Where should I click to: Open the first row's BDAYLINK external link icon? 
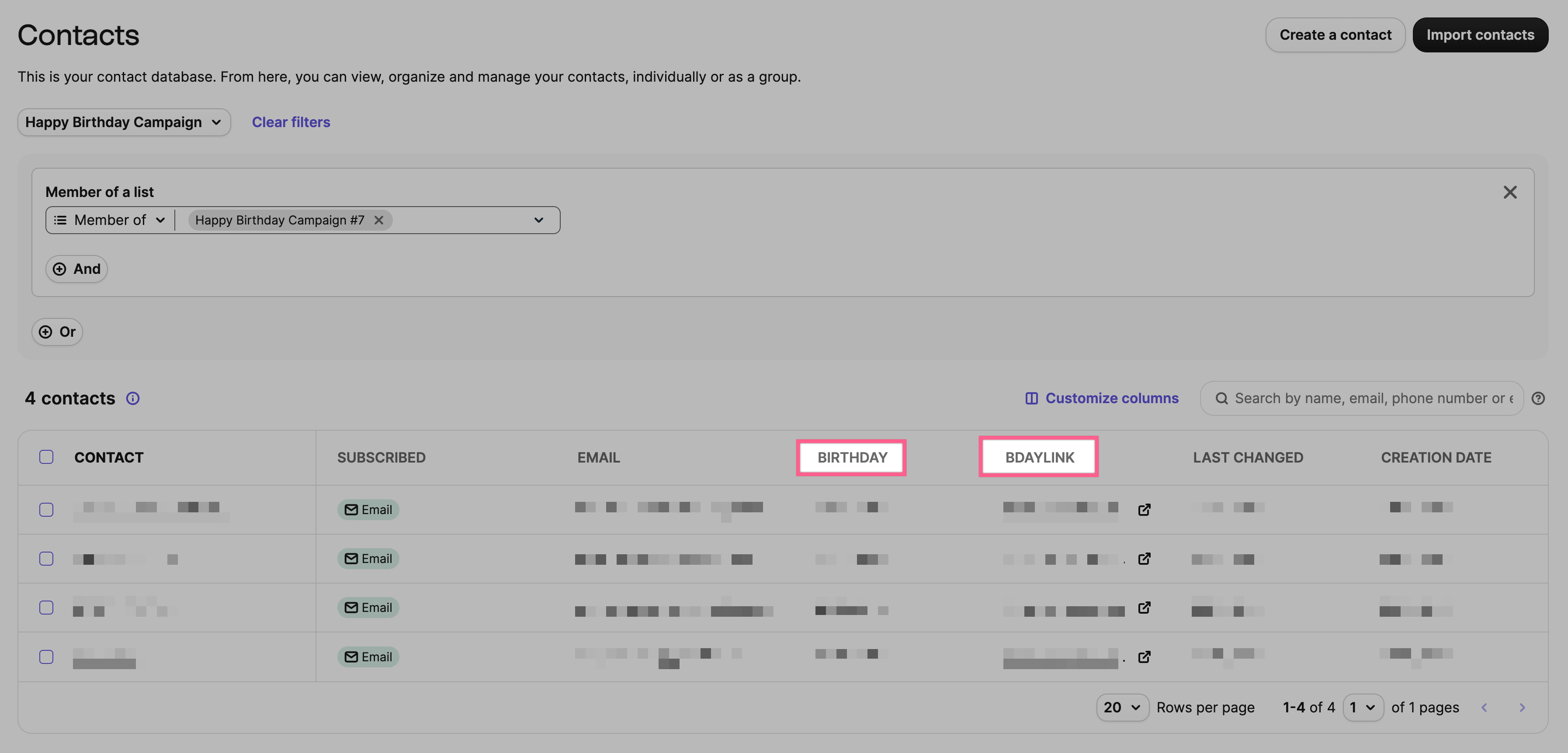pyautogui.click(x=1144, y=510)
